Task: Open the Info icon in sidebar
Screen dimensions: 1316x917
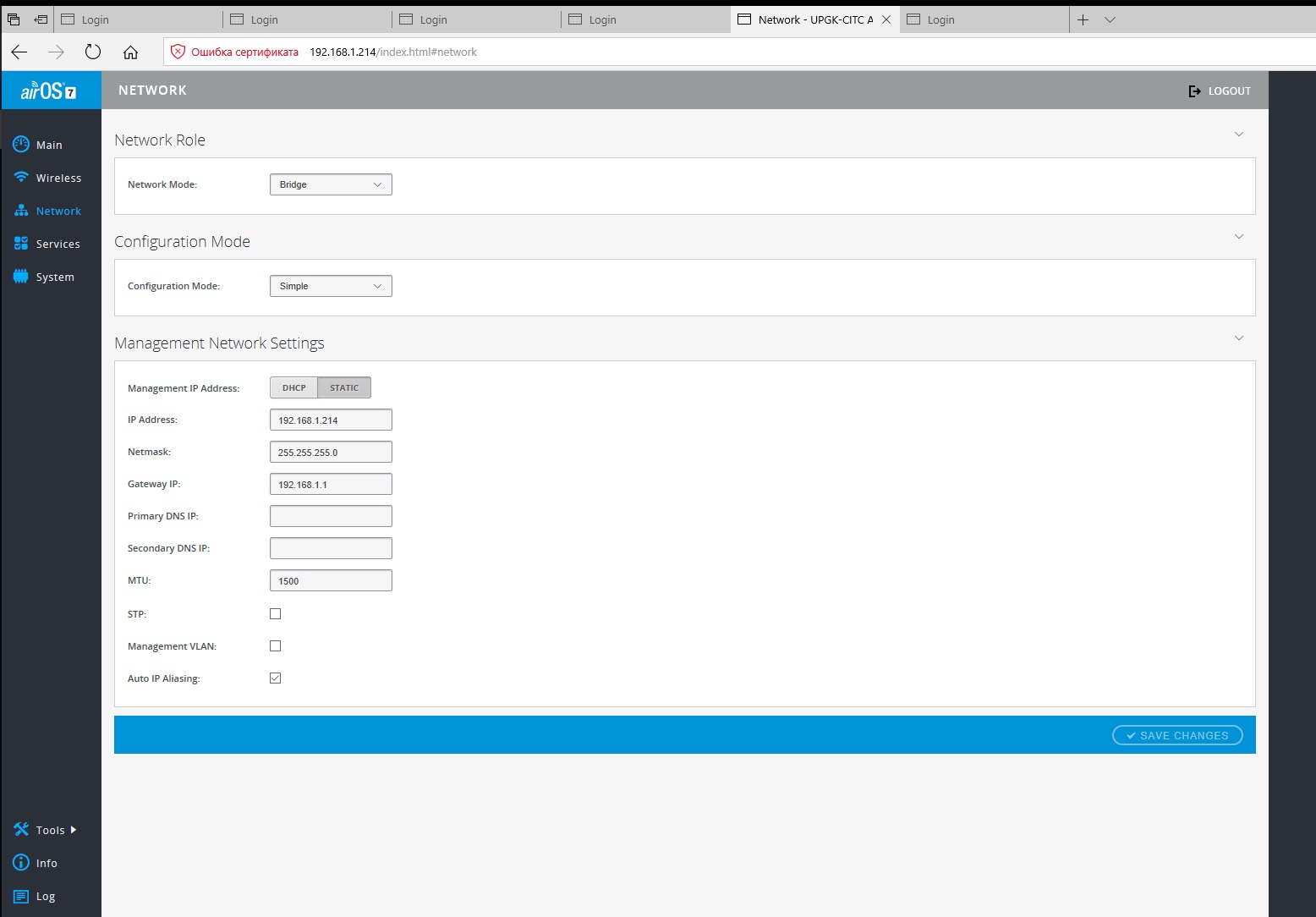Action: click(x=21, y=863)
